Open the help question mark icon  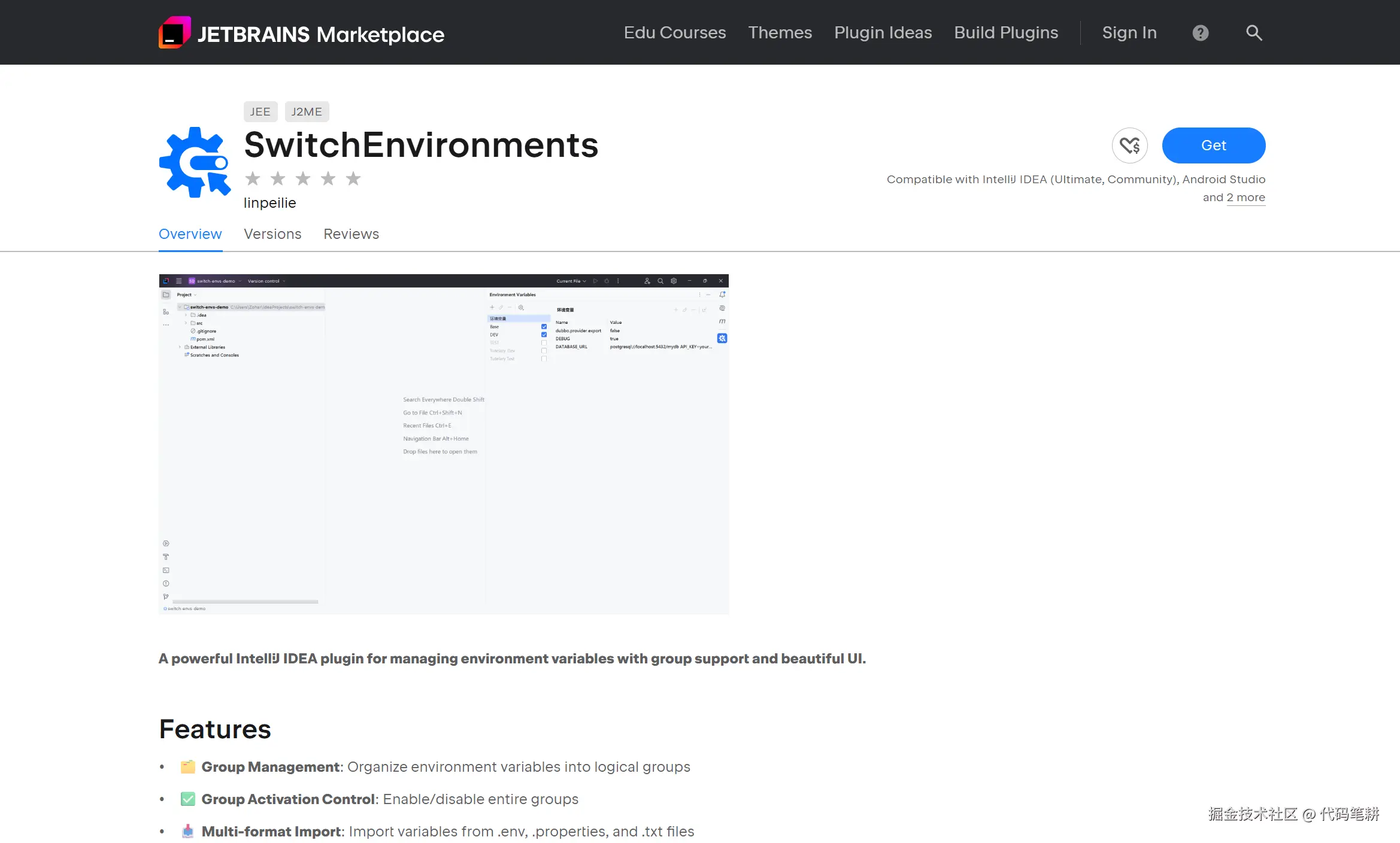(x=1200, y=33)
